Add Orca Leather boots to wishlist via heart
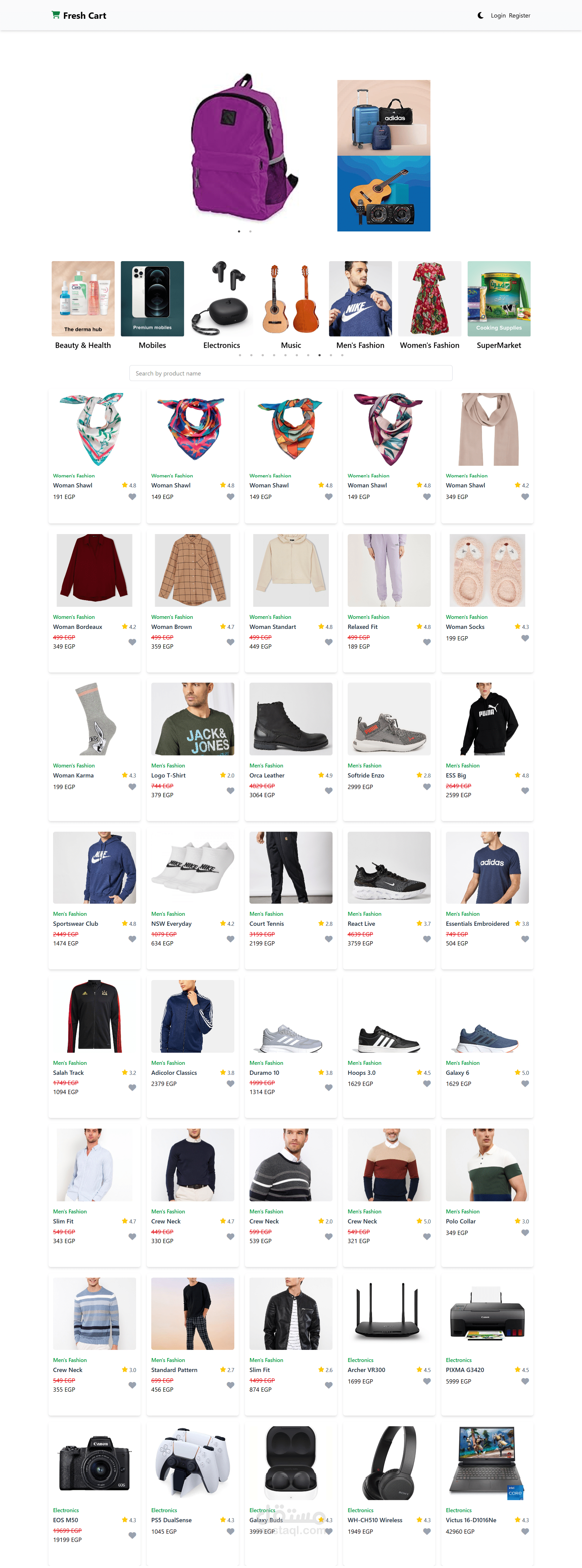This screenshot has height=1568, width=582. tap(329, 791)
